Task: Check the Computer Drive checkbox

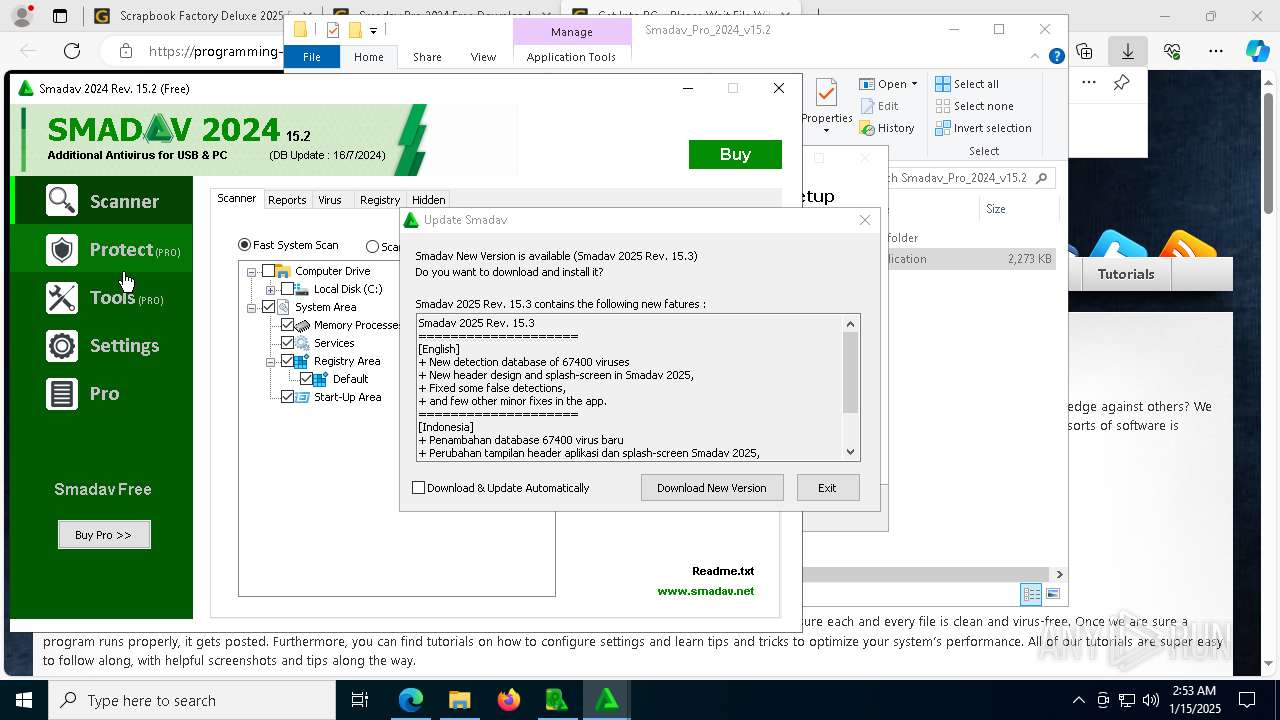Action: click(268, 271)
